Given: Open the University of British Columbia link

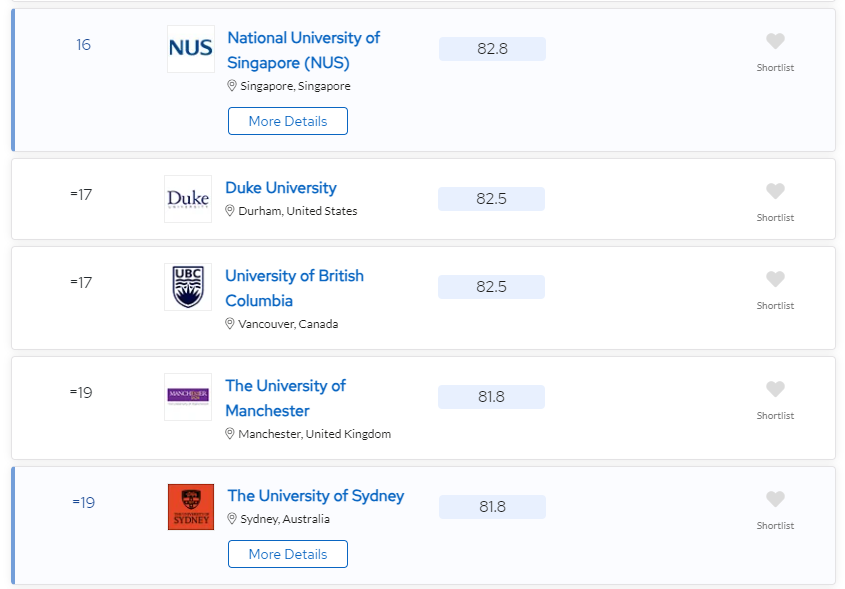Looking at the screenshot, I should 294,288.
